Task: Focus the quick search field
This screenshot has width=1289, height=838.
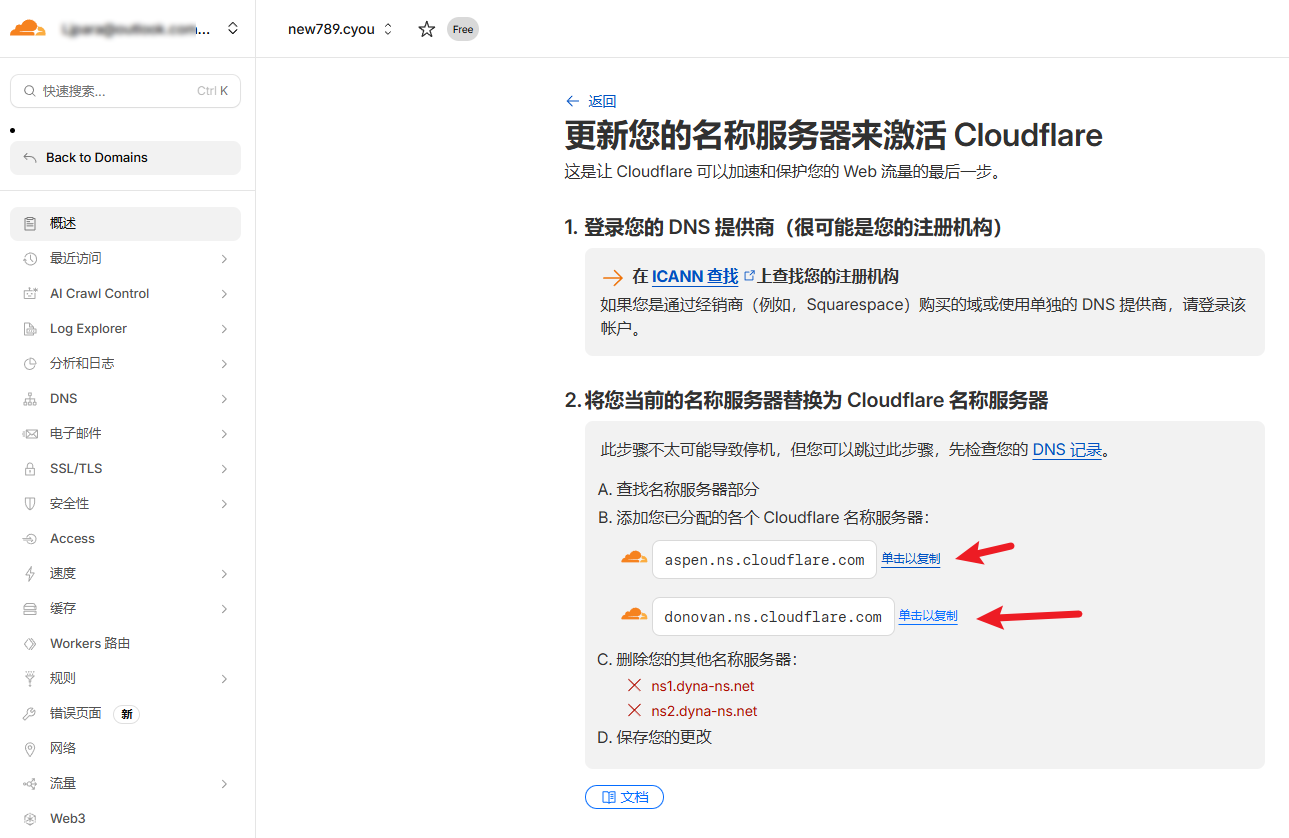Action: coord(125,91)
